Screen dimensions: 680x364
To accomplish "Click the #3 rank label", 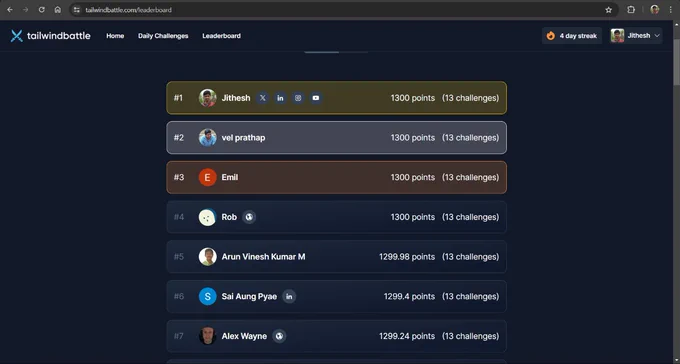I will coord(179,177).
